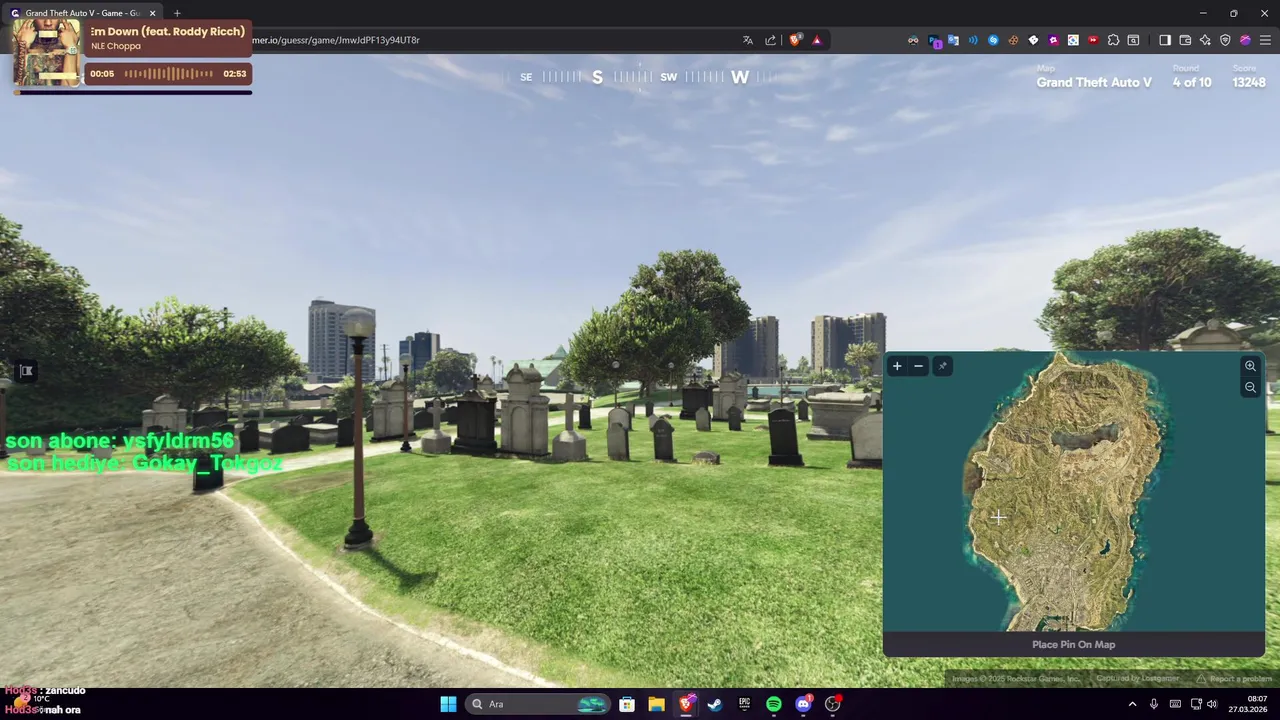Click the score value 13248

[x=1249, y=82]
